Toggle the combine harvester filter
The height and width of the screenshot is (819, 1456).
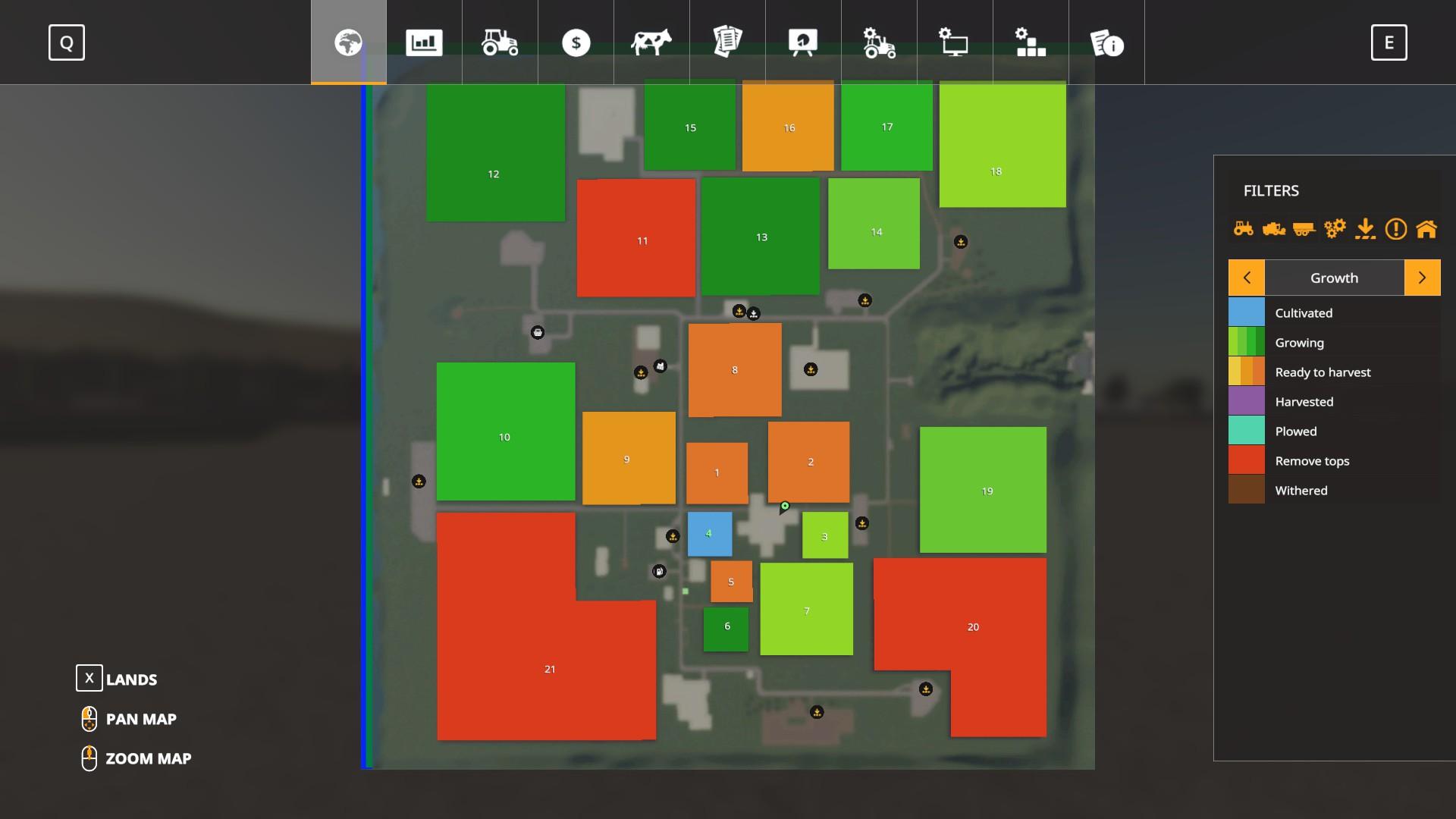(1274, 228)
